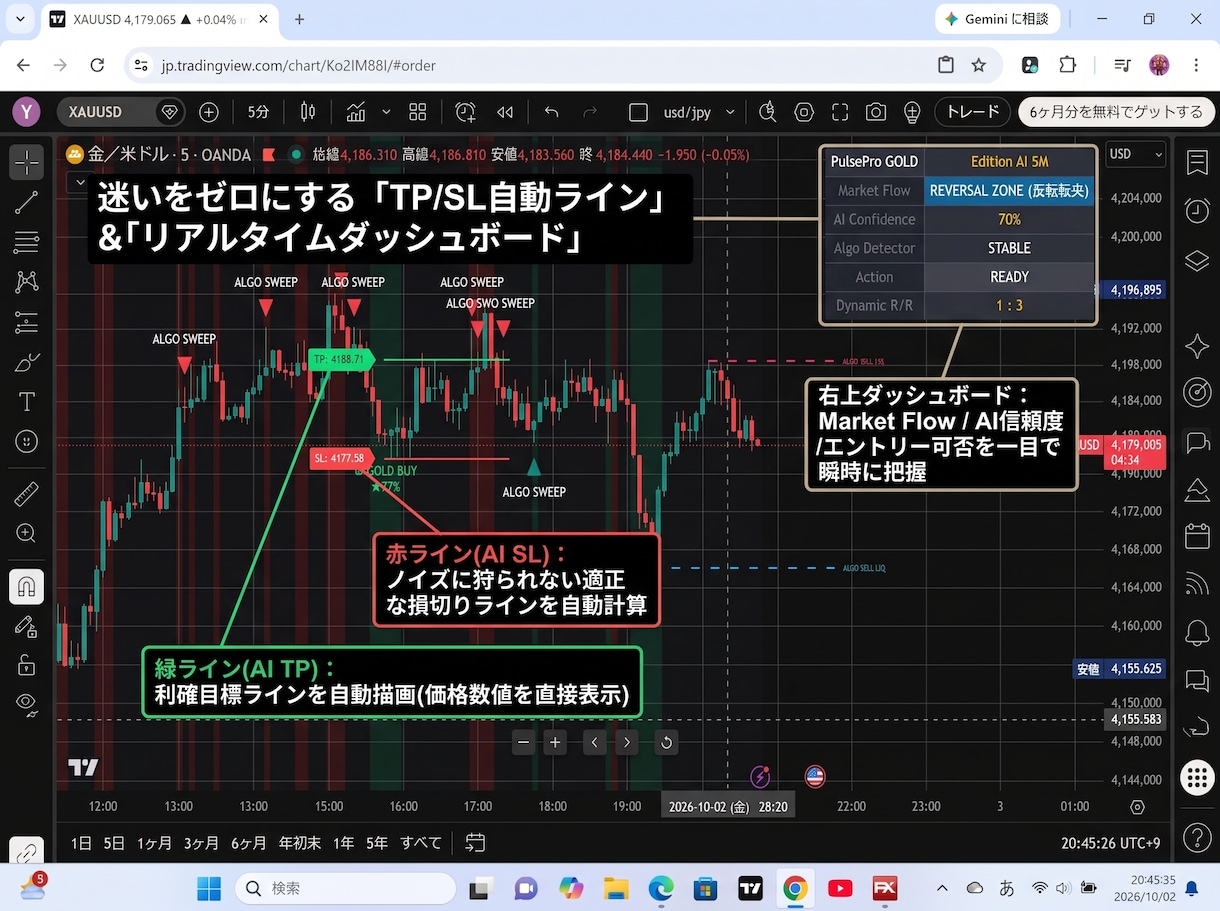Add a symbol to compare
This screenshot has height=911, width=1220.
tap(209, 113)
